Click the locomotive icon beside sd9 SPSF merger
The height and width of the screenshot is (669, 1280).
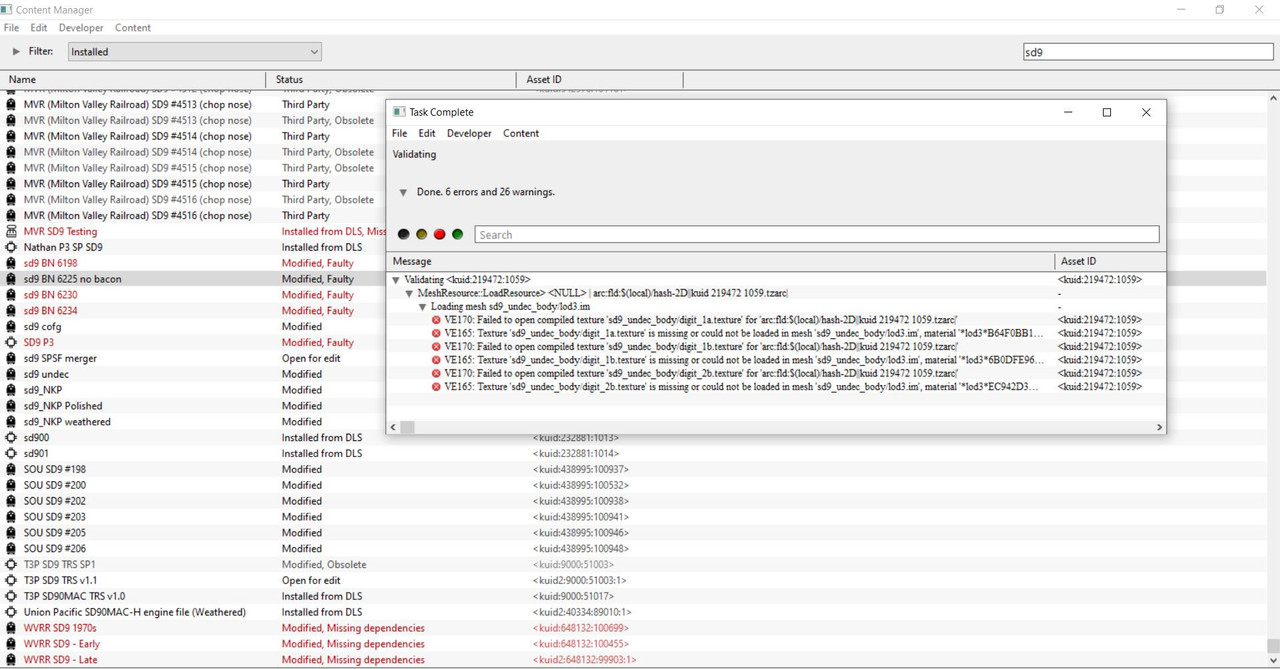[11, 358]
